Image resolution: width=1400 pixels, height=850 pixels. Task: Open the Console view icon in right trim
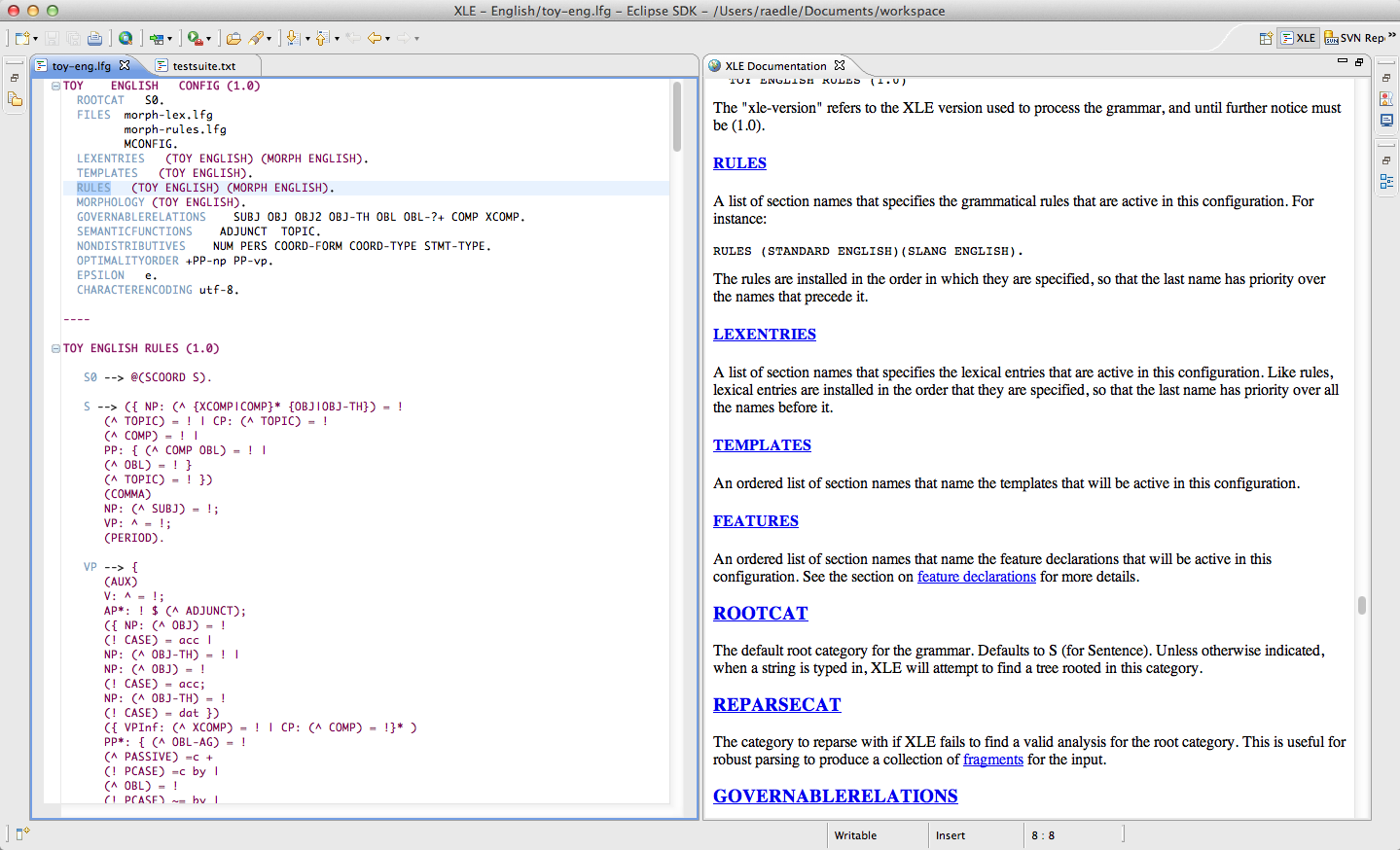[1386, 121]
